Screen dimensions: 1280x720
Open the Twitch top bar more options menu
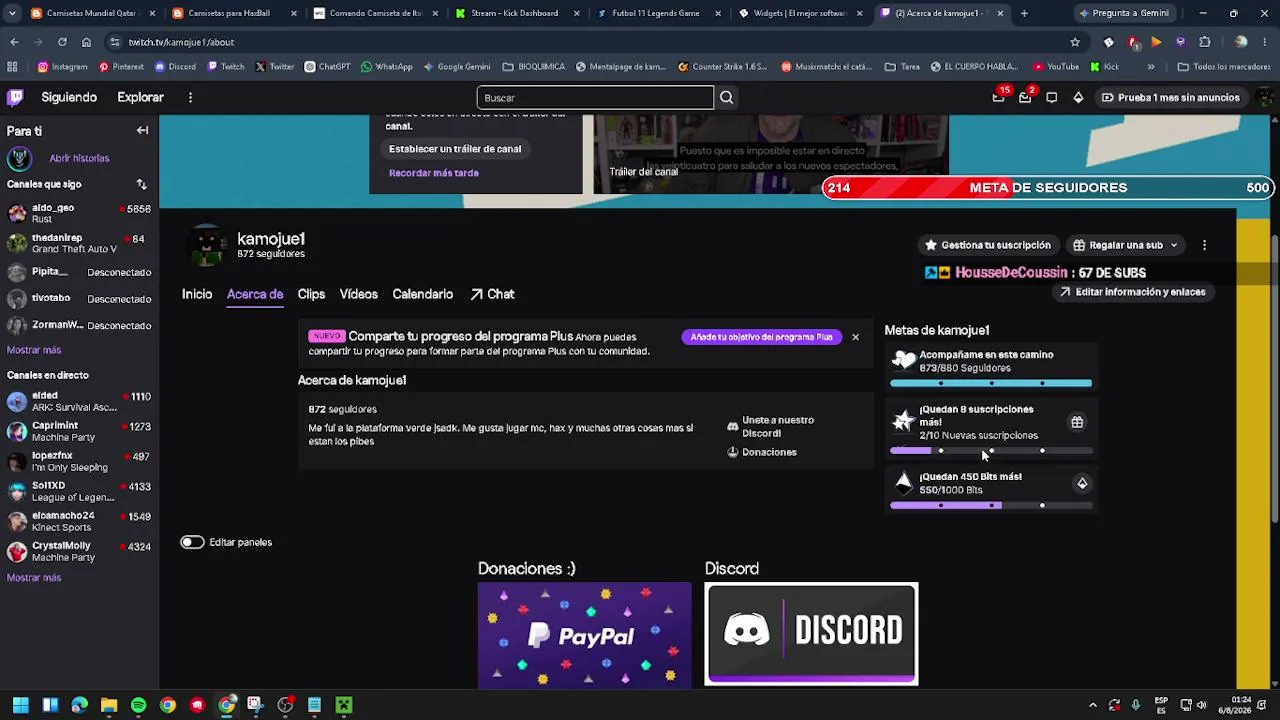pyautogui.click(x=190, y=97)
